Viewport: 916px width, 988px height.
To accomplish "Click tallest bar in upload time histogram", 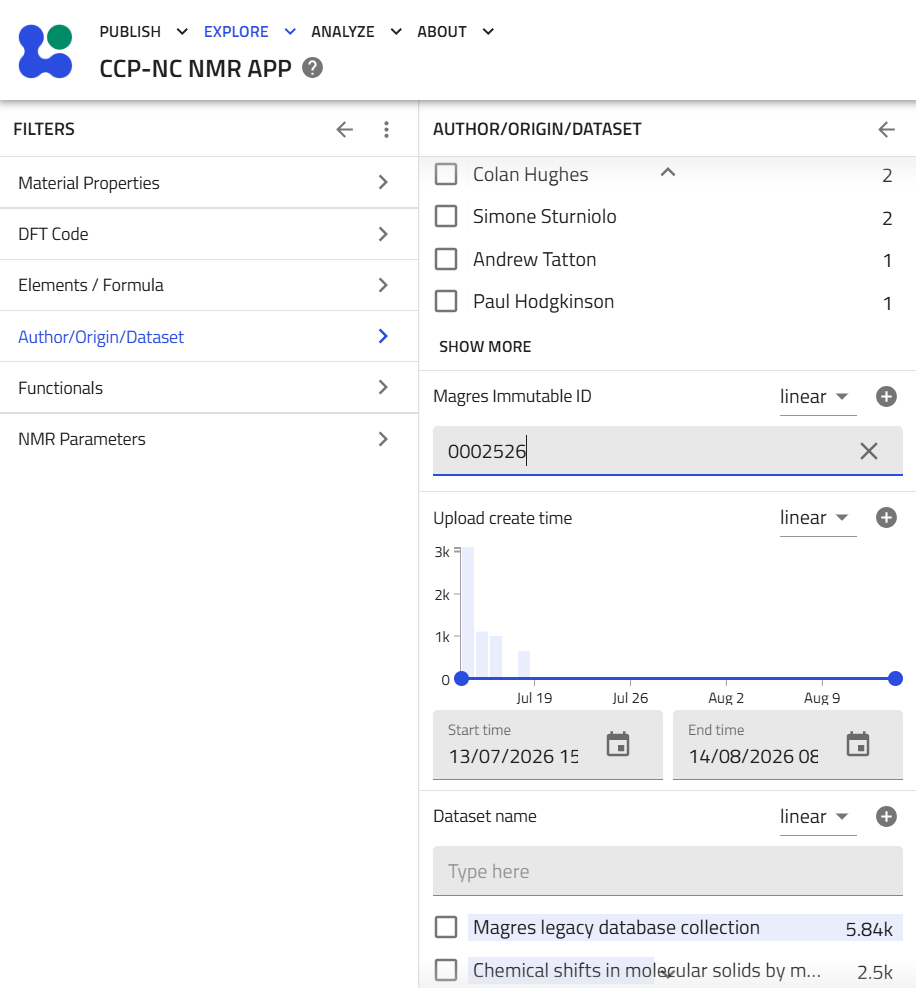I will (468, 612).
